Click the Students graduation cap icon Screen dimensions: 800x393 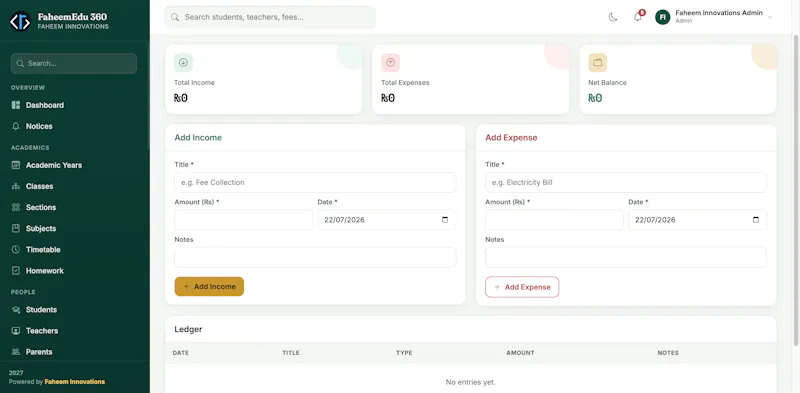click(16, 310)
